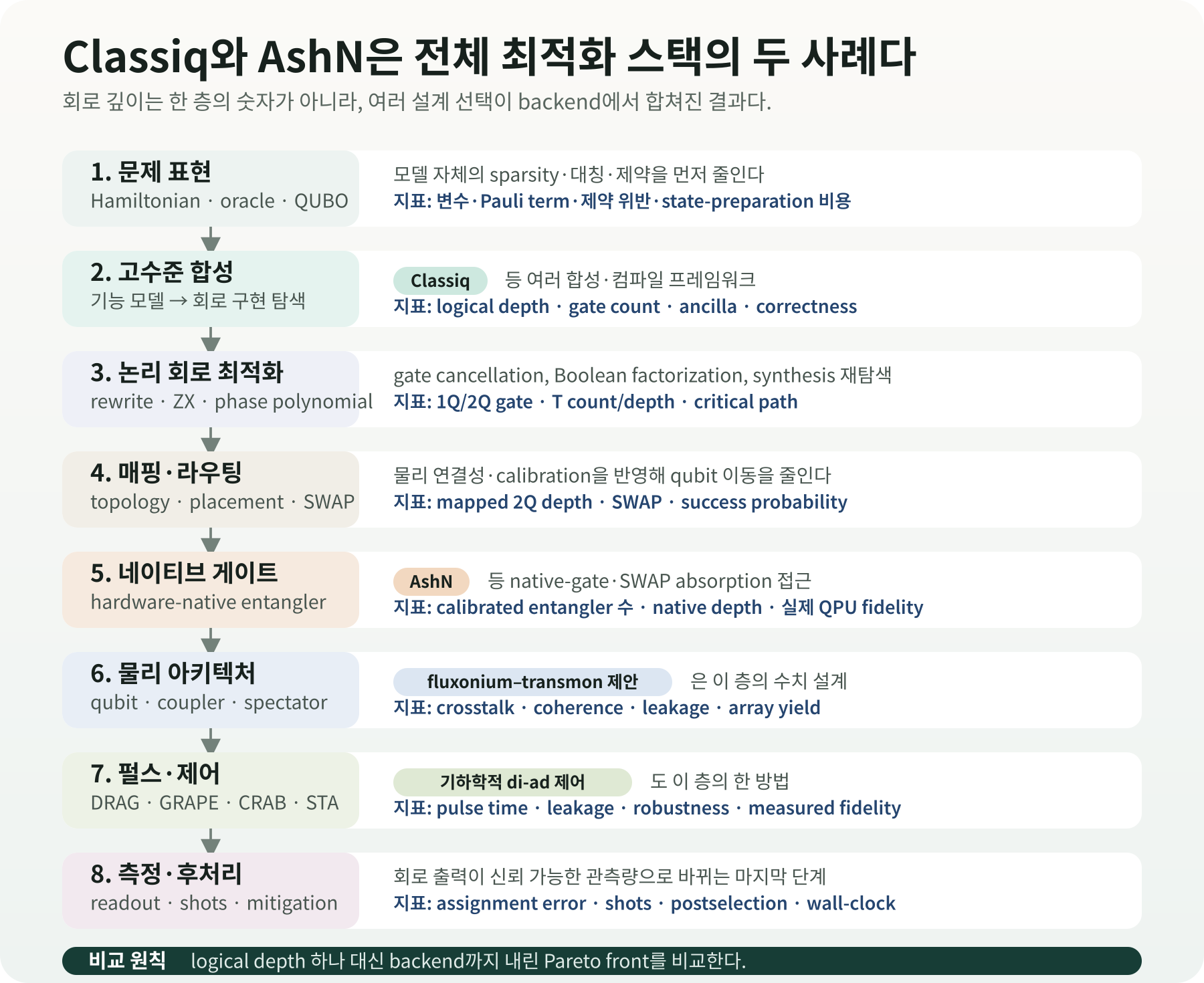Viewport: 1204px width, 983px height.
Task: Click 'Hamiltonian · oracle · QUBO' subtitle
Action: (x=219, y=201)
